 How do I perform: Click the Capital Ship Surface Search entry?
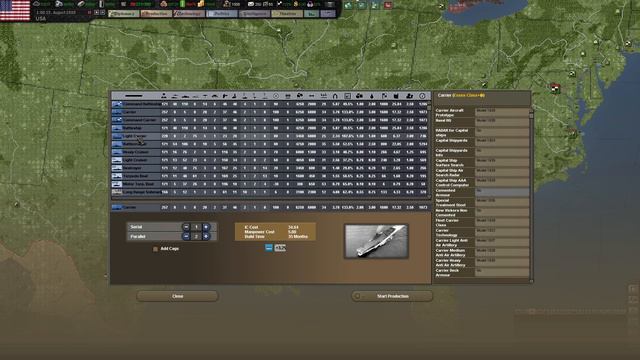[482, 162]
